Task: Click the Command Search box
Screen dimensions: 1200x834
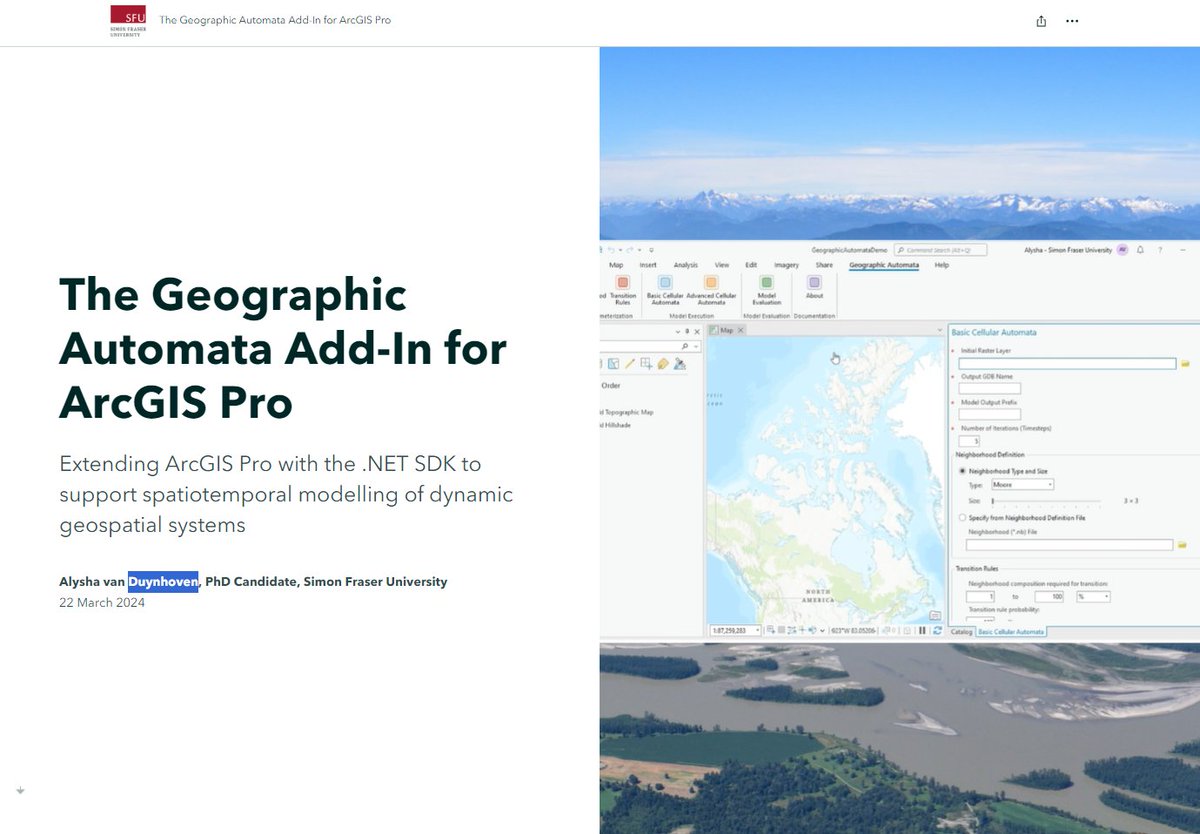Action: 940,250
